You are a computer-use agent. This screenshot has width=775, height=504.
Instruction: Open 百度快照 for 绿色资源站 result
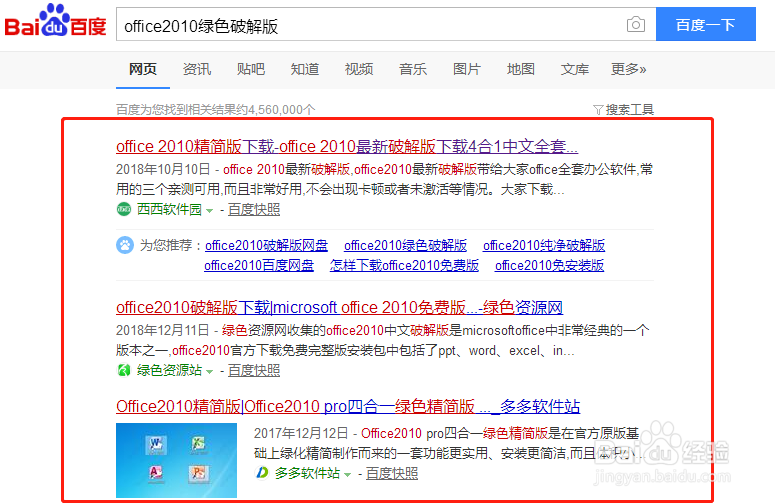[x=254, y=370]
